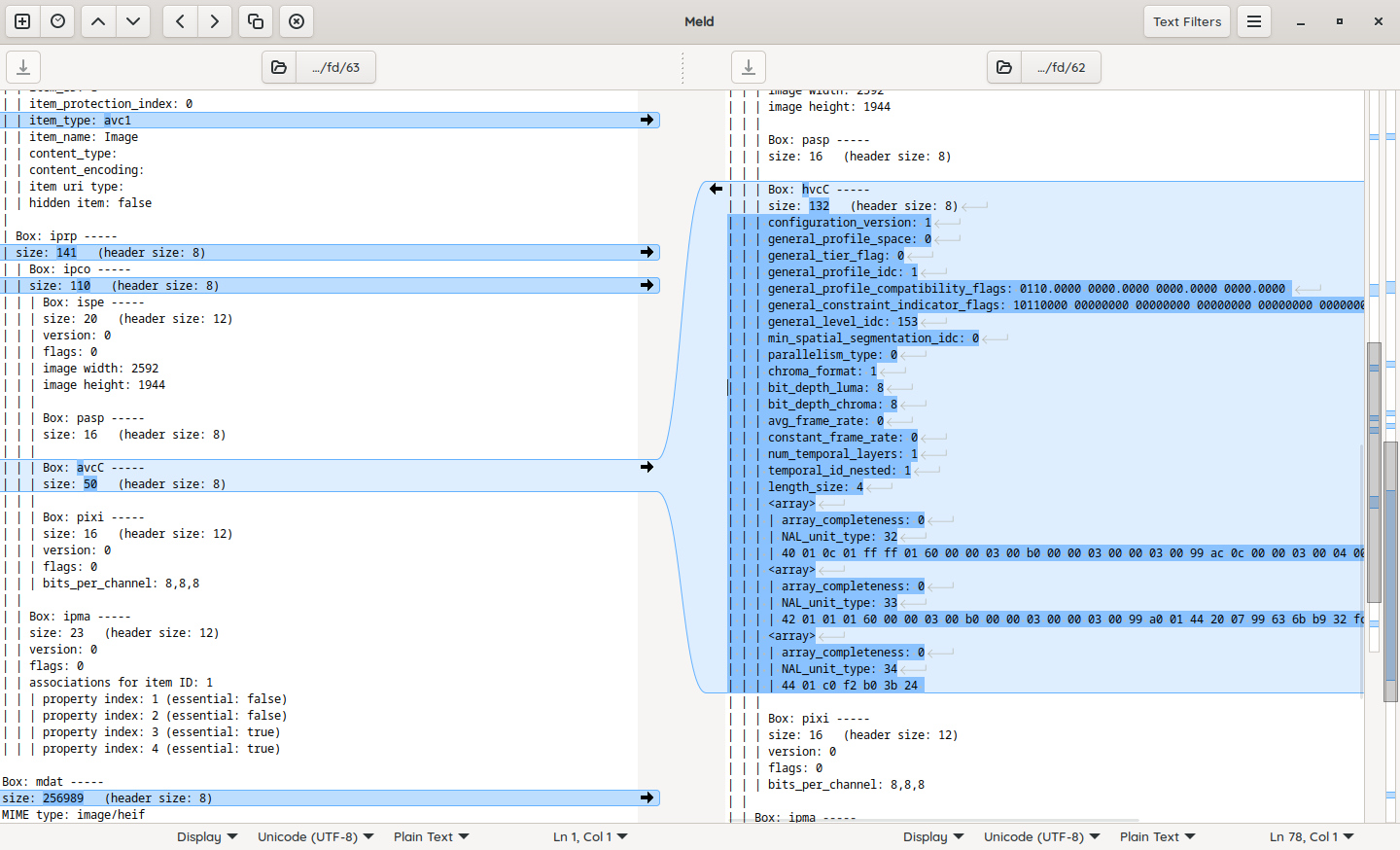Change syntax via the Plain Text dropdown
1400x850 pixels.
click(430, 836)
